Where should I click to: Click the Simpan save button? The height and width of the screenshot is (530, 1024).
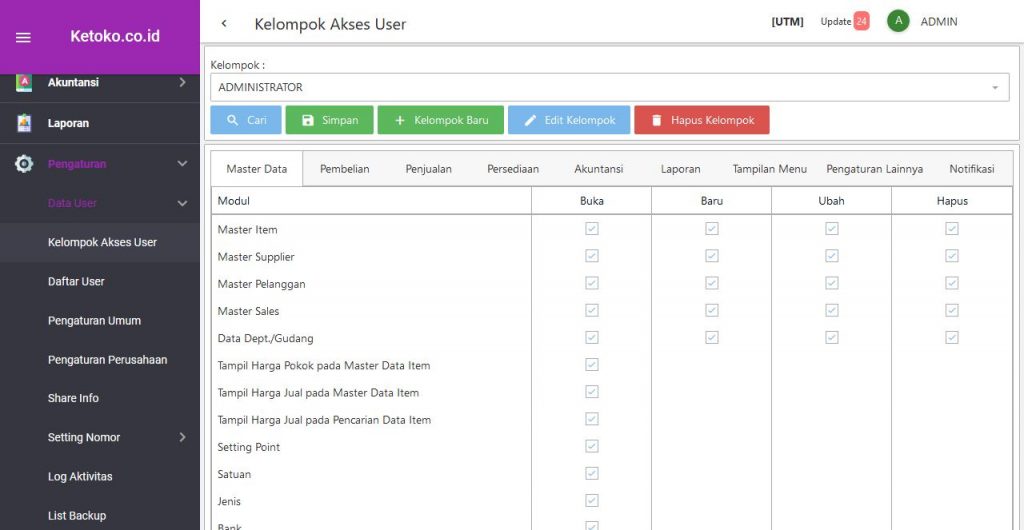coord(329,120)
